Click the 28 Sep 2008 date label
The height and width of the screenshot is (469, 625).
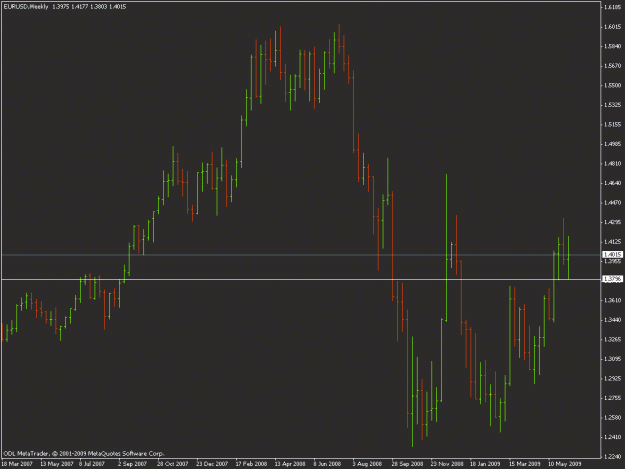click(x=407, y=464)
